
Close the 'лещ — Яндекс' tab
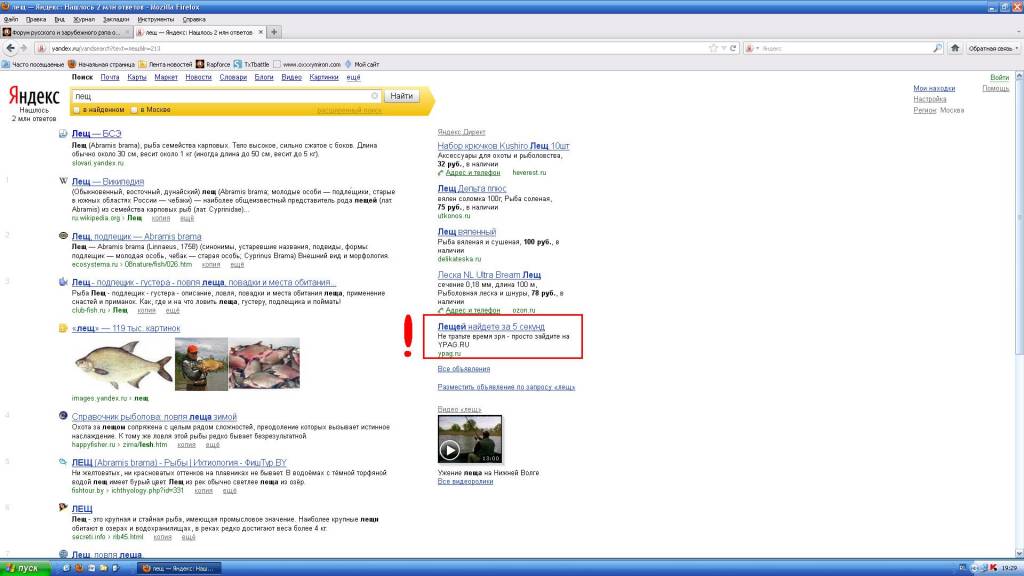[x=261, y=32]
